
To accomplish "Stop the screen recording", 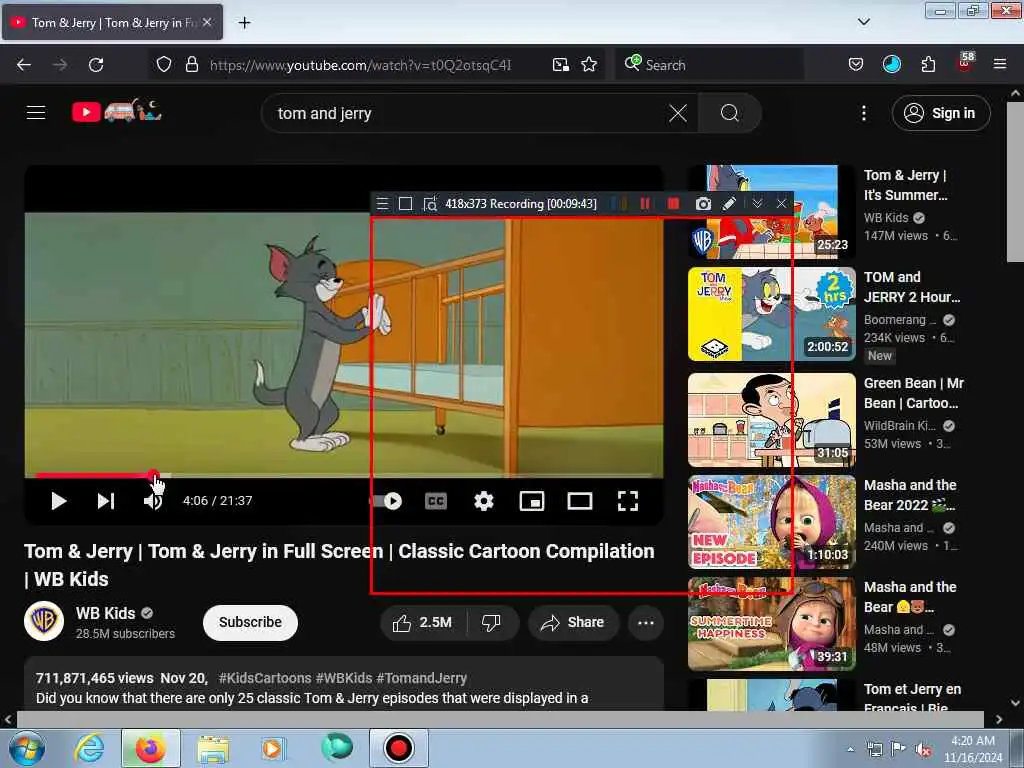I will (673, 204).
